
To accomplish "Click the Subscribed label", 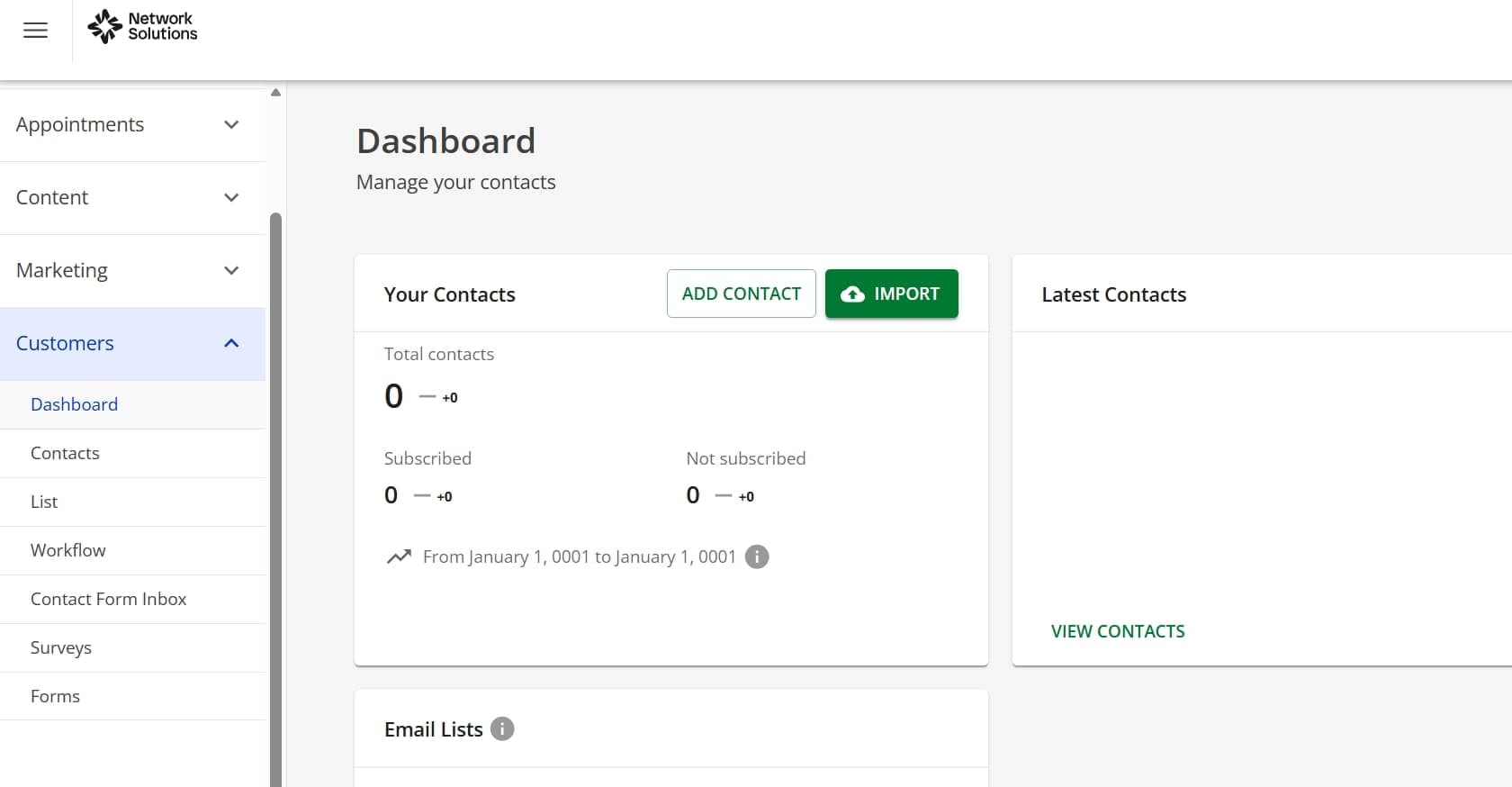I will click(427, 458).
